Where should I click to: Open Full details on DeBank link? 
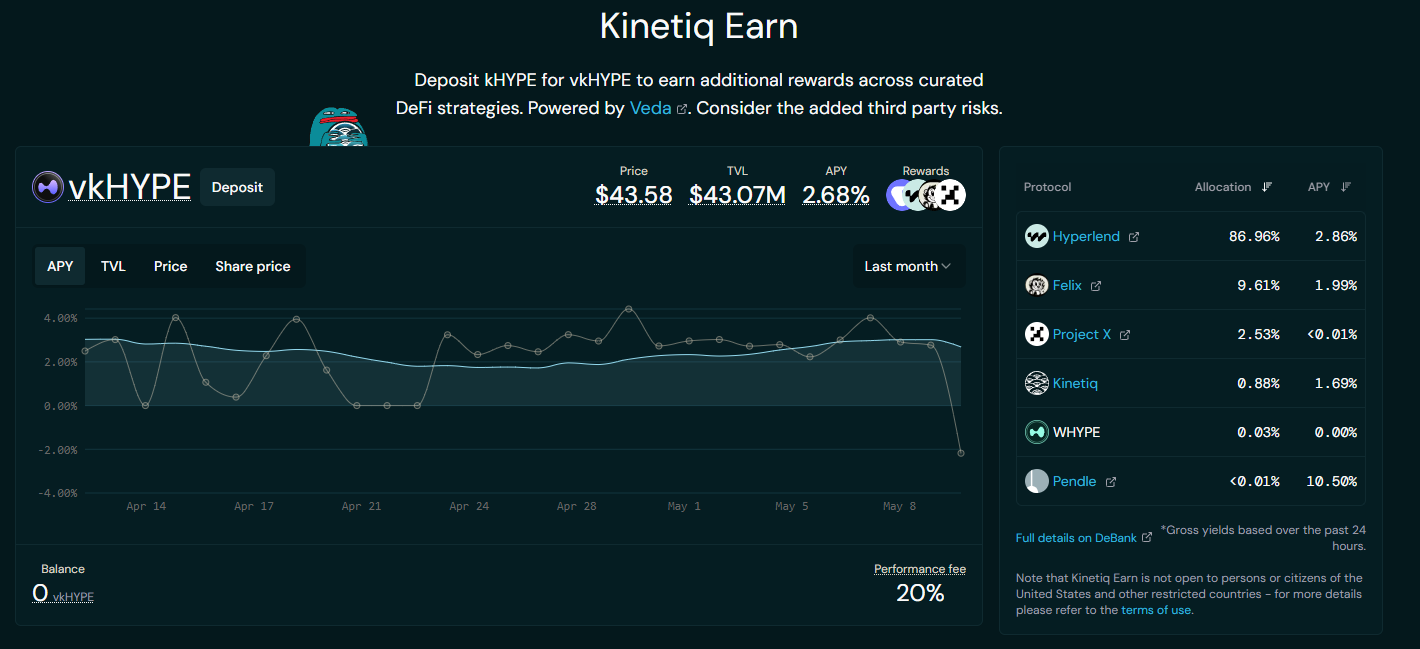click(1076, 538)
